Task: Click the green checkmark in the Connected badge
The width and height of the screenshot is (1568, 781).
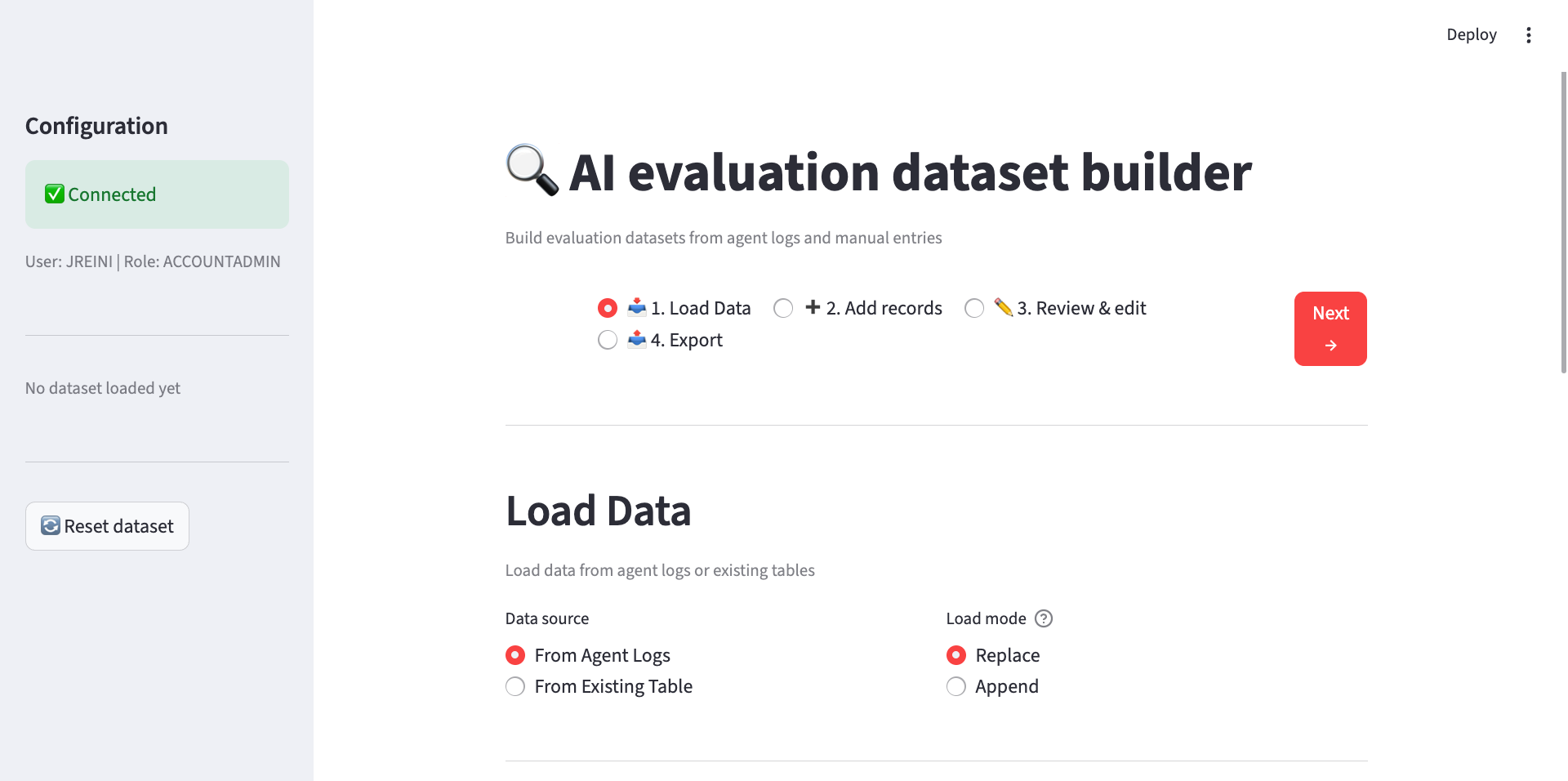Action: (54, 194)
